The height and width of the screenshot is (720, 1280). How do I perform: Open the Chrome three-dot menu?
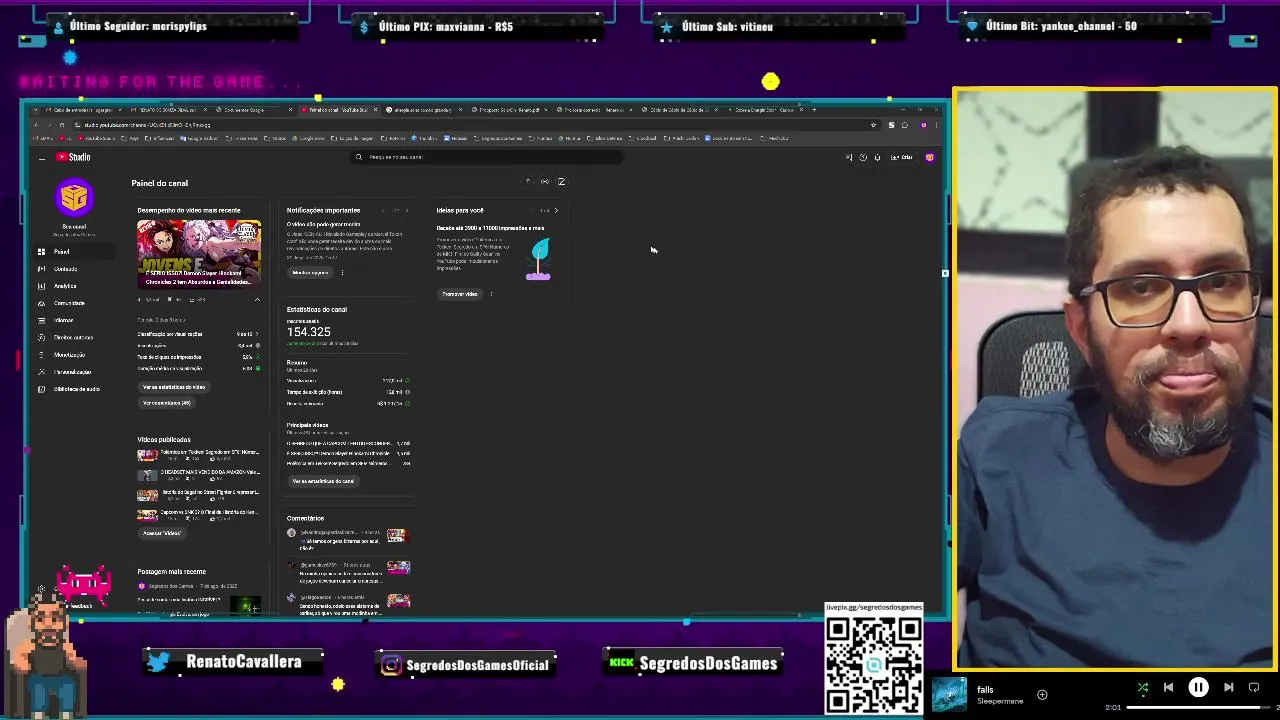tap(936, 125)
